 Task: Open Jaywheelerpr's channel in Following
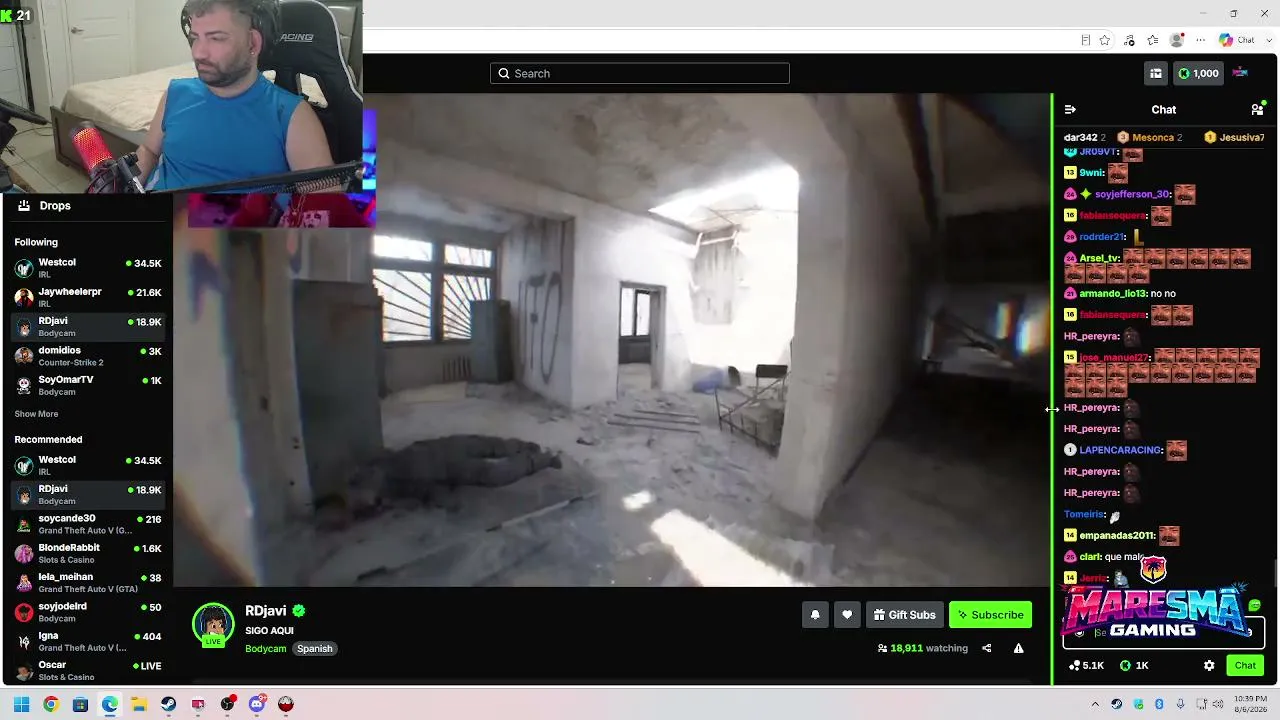(87, 297)
